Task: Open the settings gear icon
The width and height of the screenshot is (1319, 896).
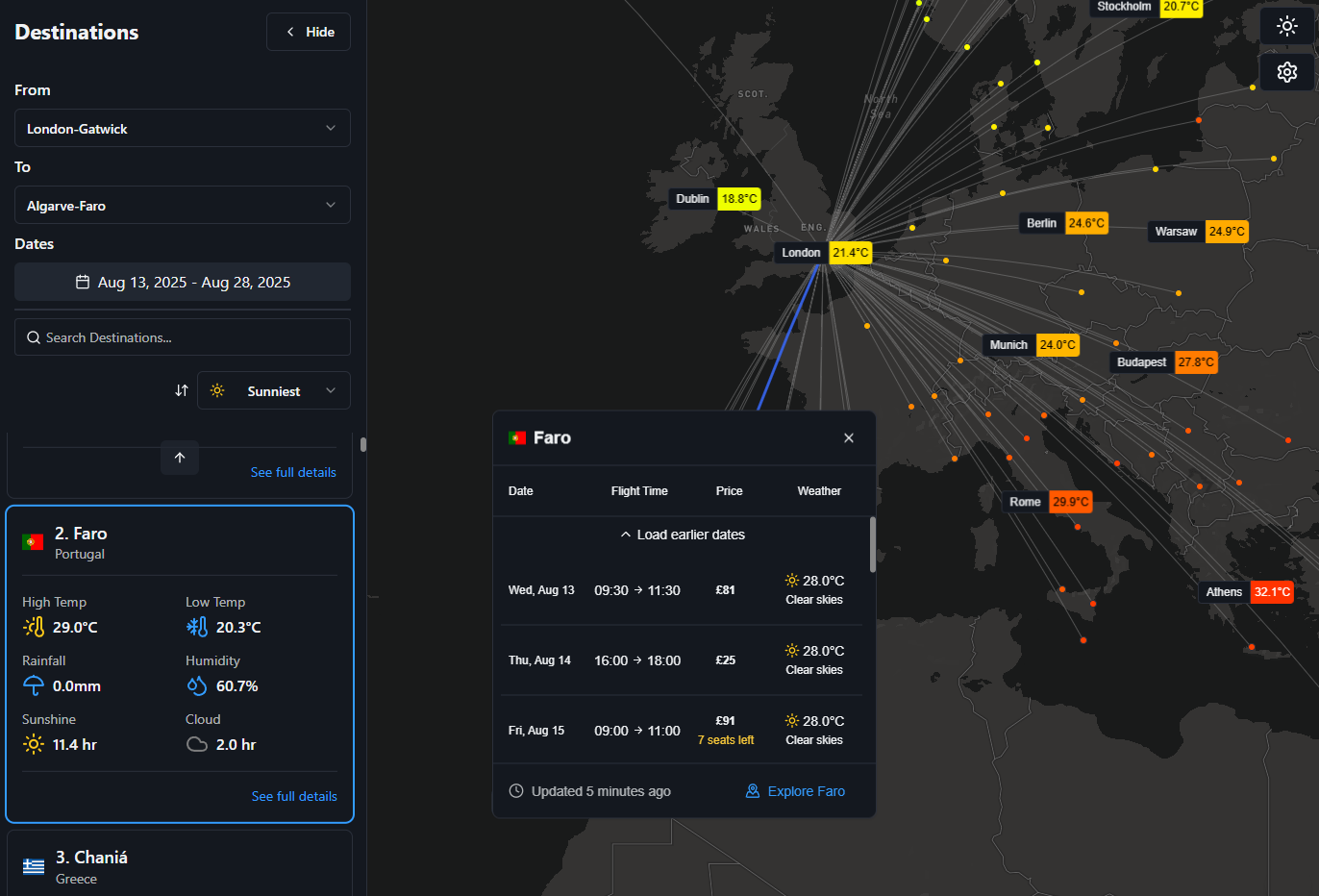Action: point(1286,72)
